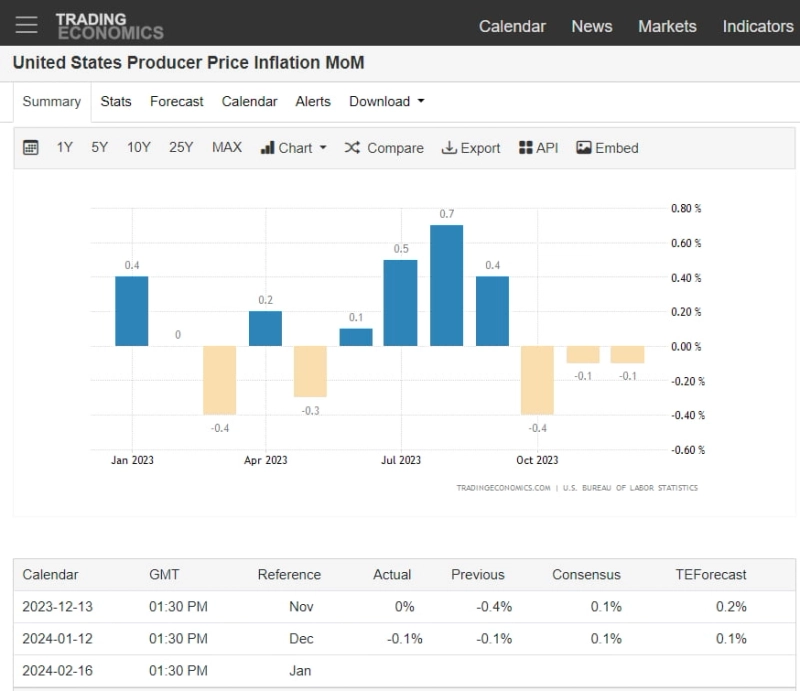Open the Forecast tab
The width and height of the screenshot is (800, 691).
click(x=177, y=101)
